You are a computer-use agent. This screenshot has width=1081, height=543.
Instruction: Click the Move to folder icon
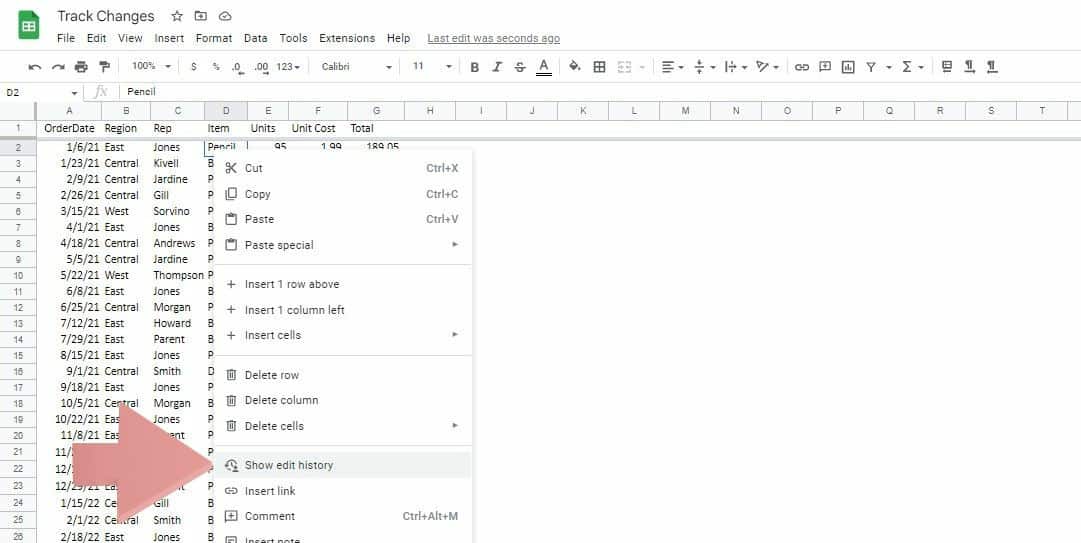pos(201,16)
